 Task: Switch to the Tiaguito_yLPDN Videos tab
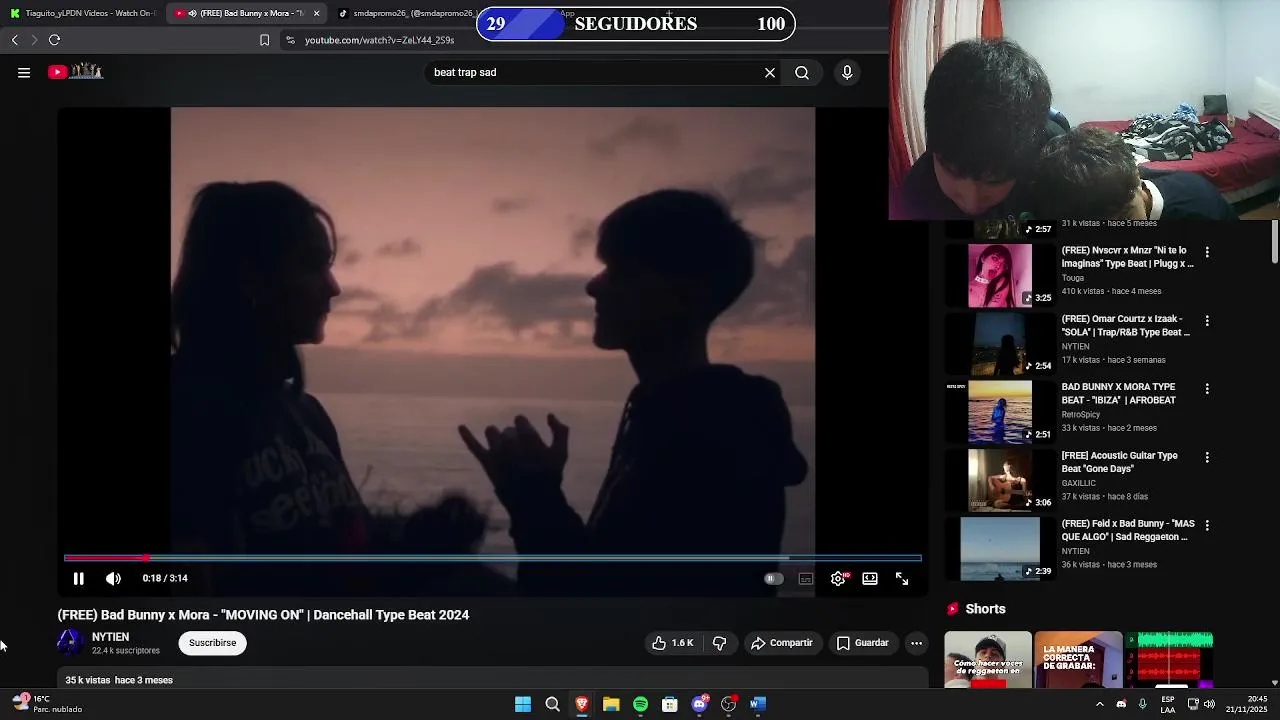82,13
